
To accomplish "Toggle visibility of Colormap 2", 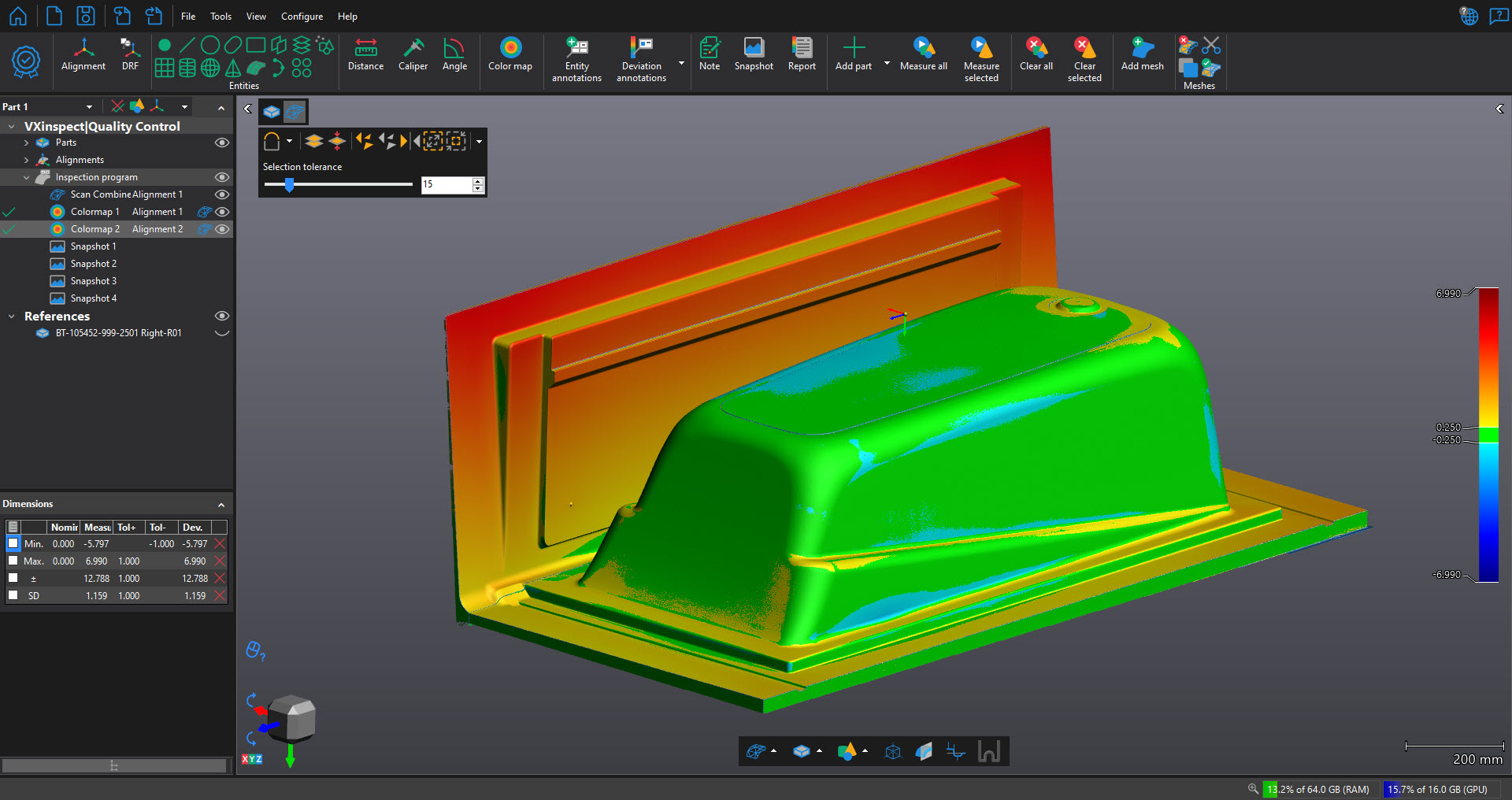I will click(222, 229).
